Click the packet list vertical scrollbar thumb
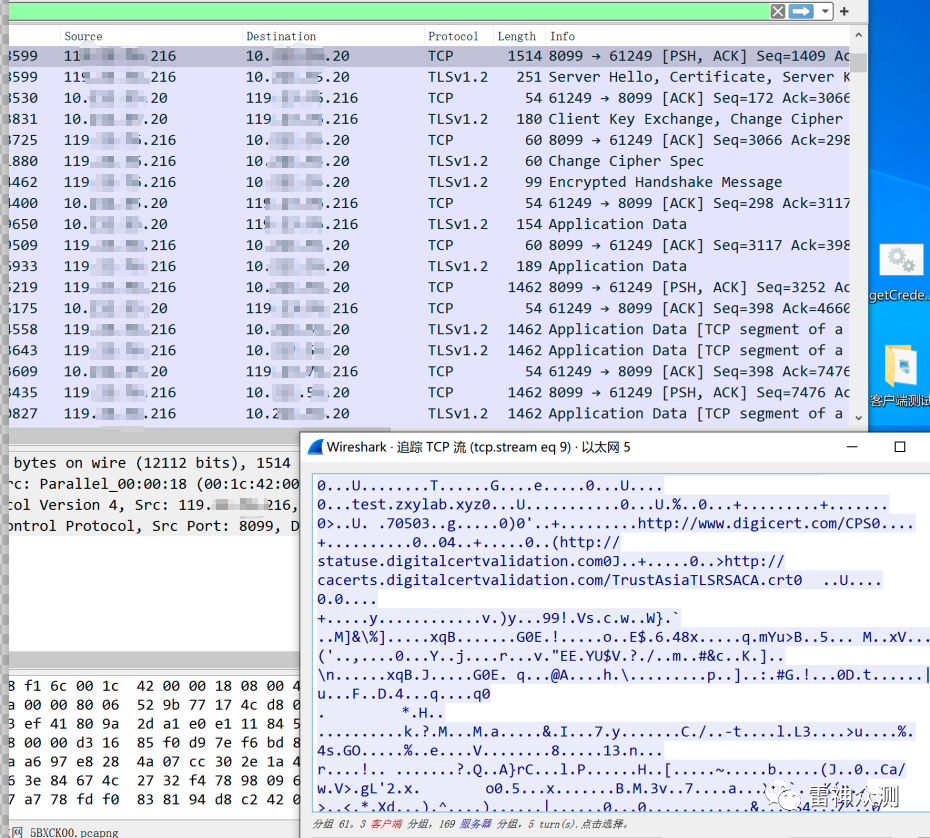The width and height of the screenshot is (930, 838). pos(858,61)
